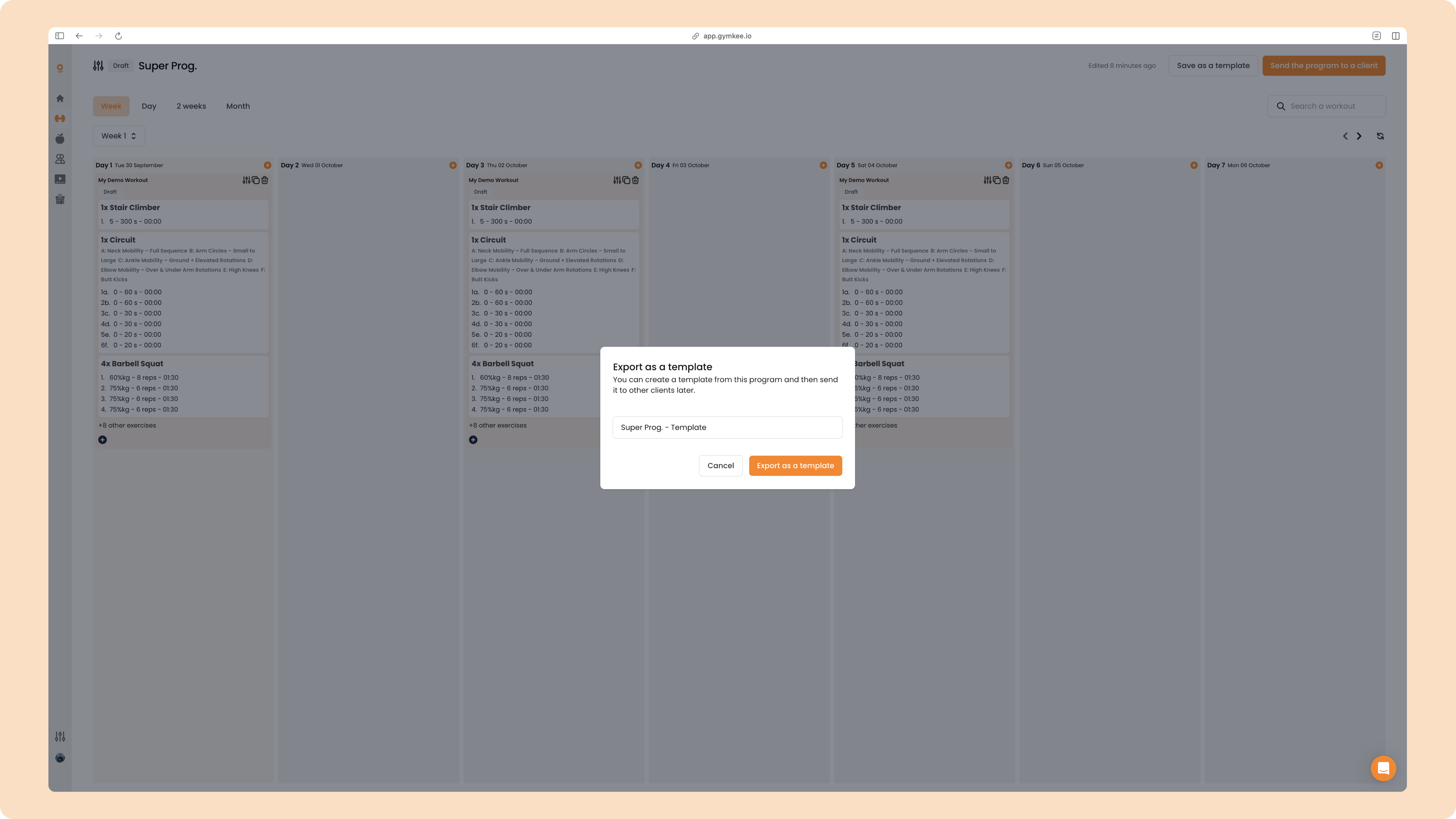Open the video library icon in sidebar
This screenshot has width=1456, height=819.
pyautogui.click(x=60, y=179)
